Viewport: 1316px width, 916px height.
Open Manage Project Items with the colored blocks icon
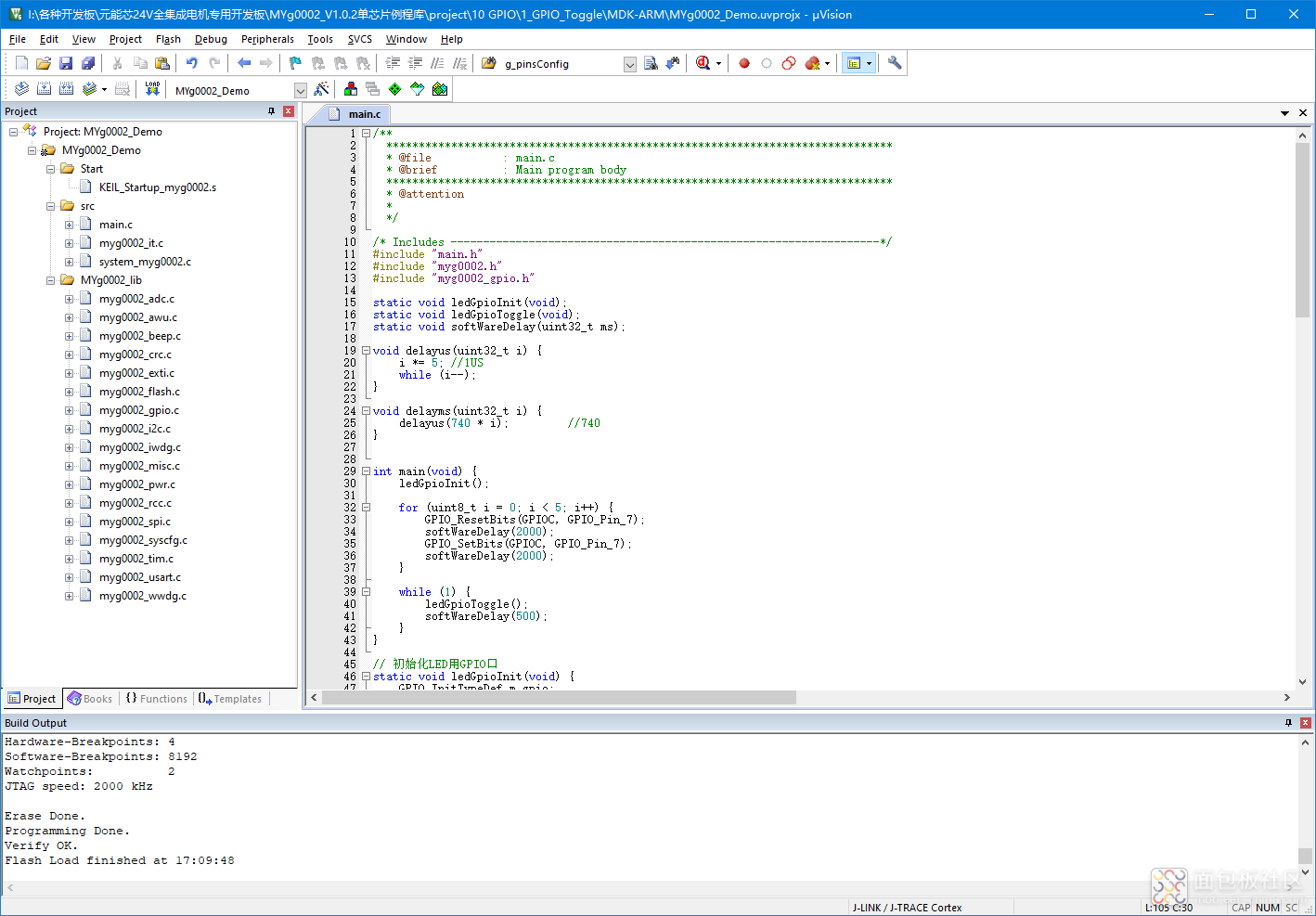click(x=351, y=89)
